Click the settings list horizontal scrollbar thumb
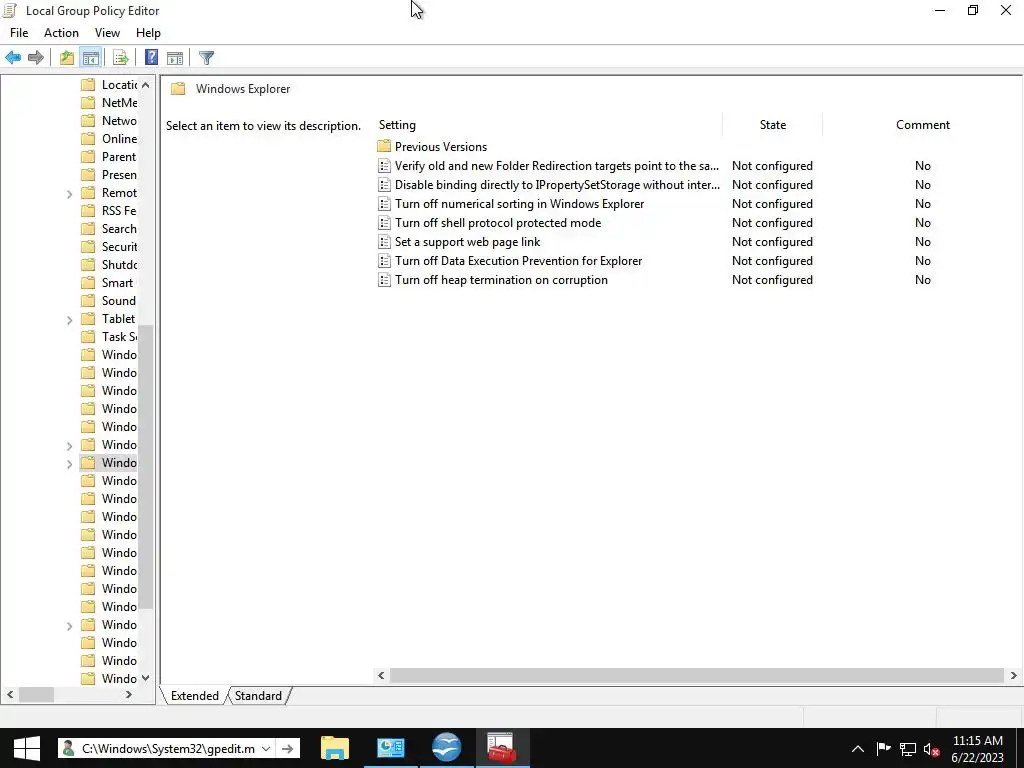 point(697,675)
